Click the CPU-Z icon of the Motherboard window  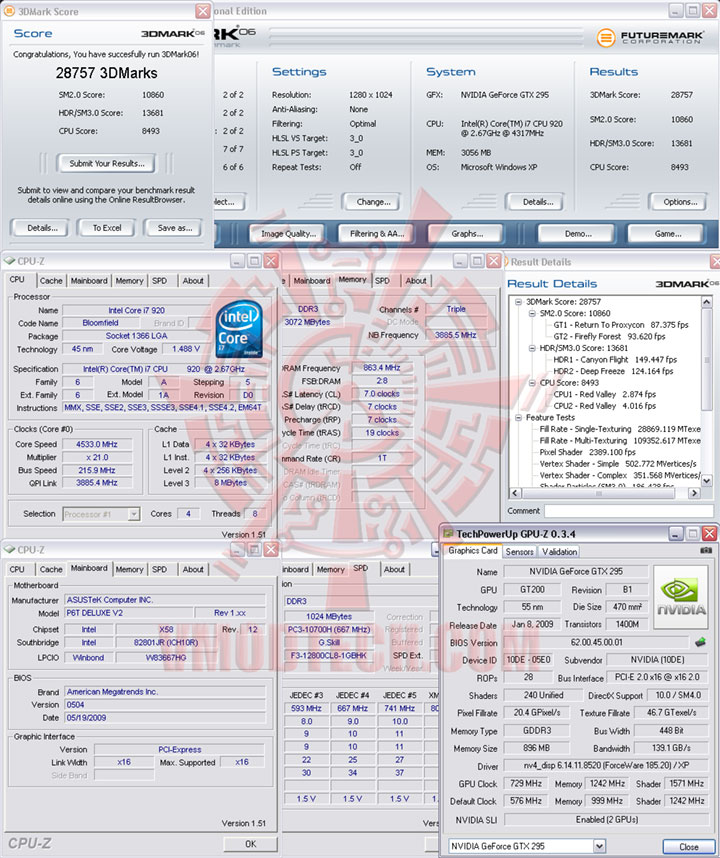(9, 549)
